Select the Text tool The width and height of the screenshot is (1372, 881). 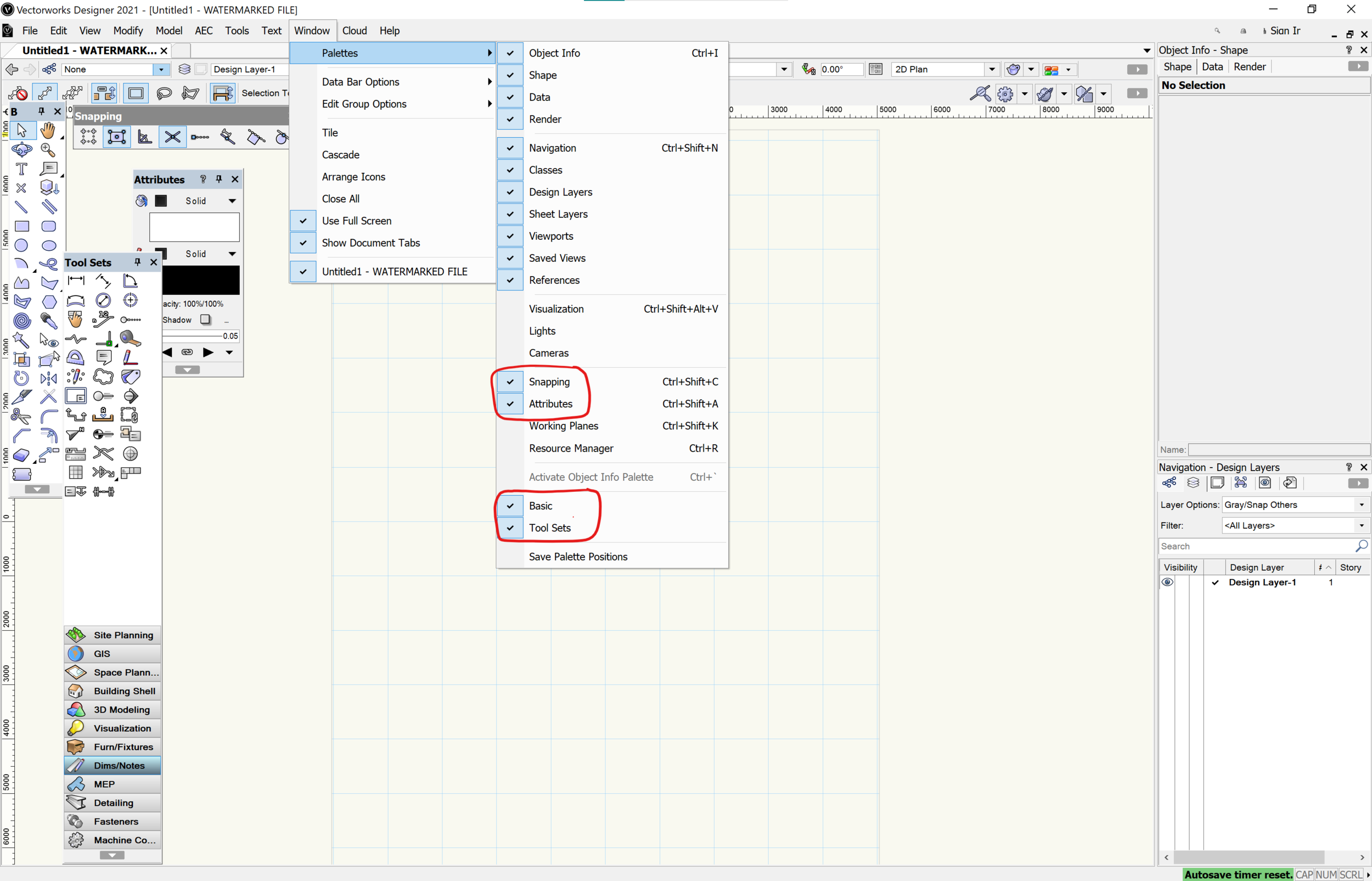(x=22, y=169)
